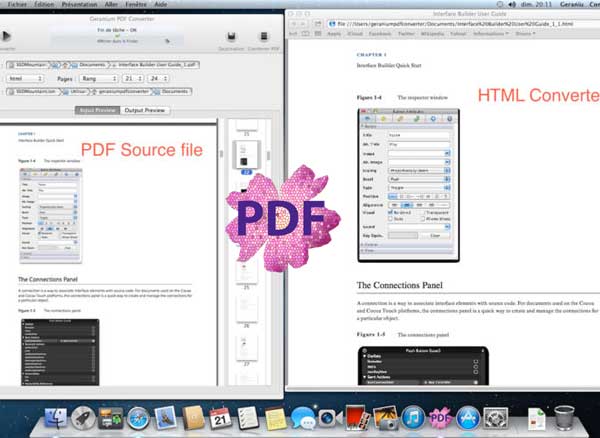Click the volume icon in menu bar
This screenshot has width=600, height=438.
pyautogui.click(x=512, y=4)
